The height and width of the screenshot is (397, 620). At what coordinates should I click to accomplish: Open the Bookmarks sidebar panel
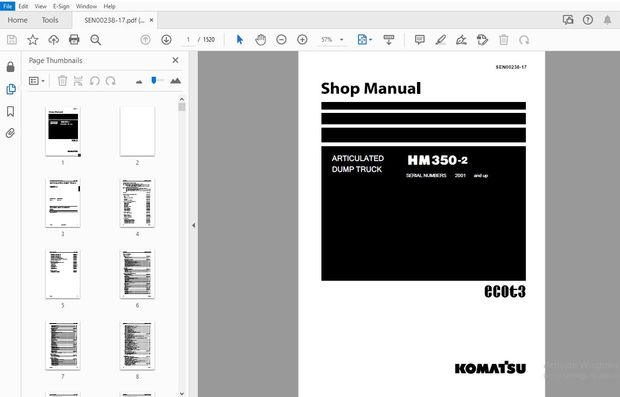pos(11,111)
